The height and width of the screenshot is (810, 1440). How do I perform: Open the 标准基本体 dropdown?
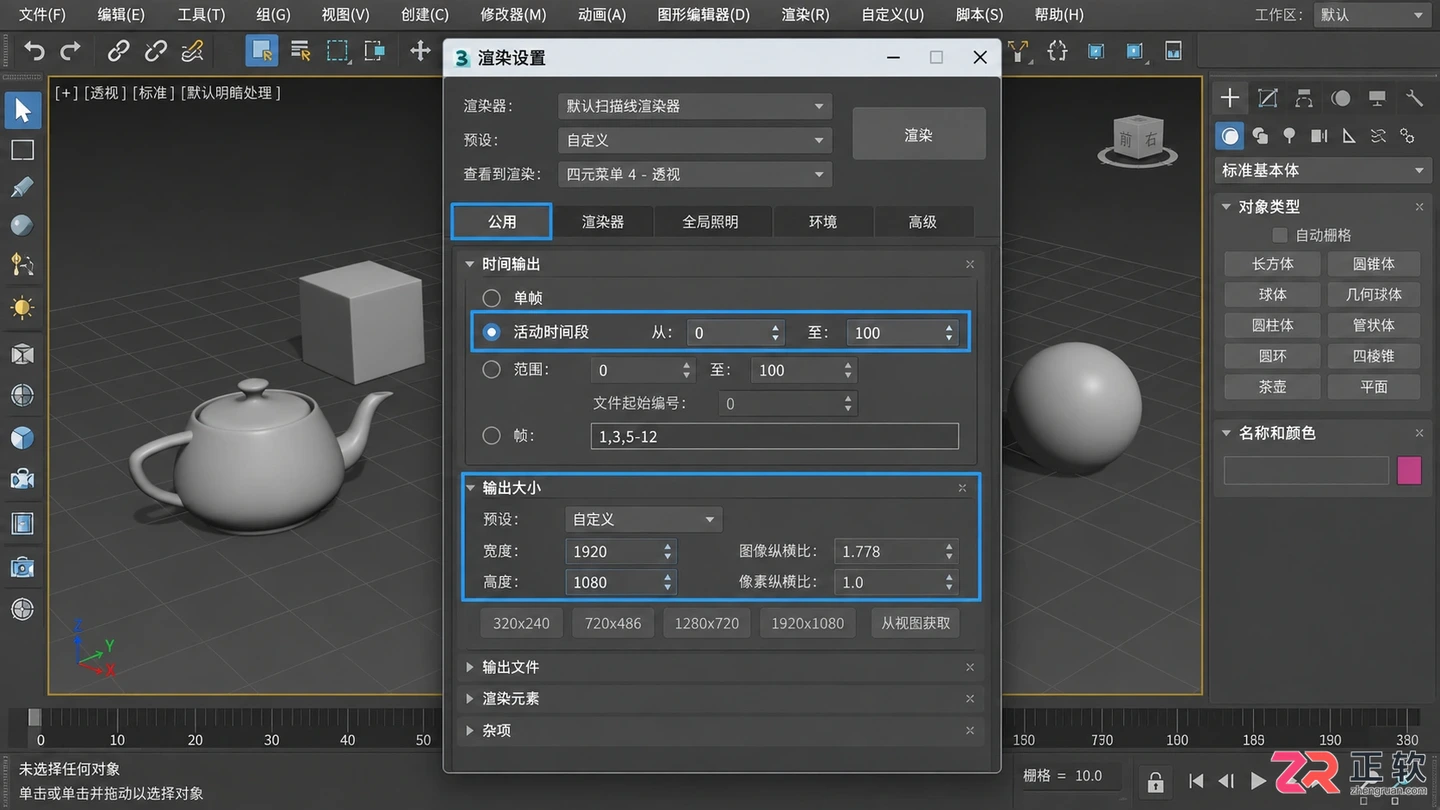[1321, 170]
